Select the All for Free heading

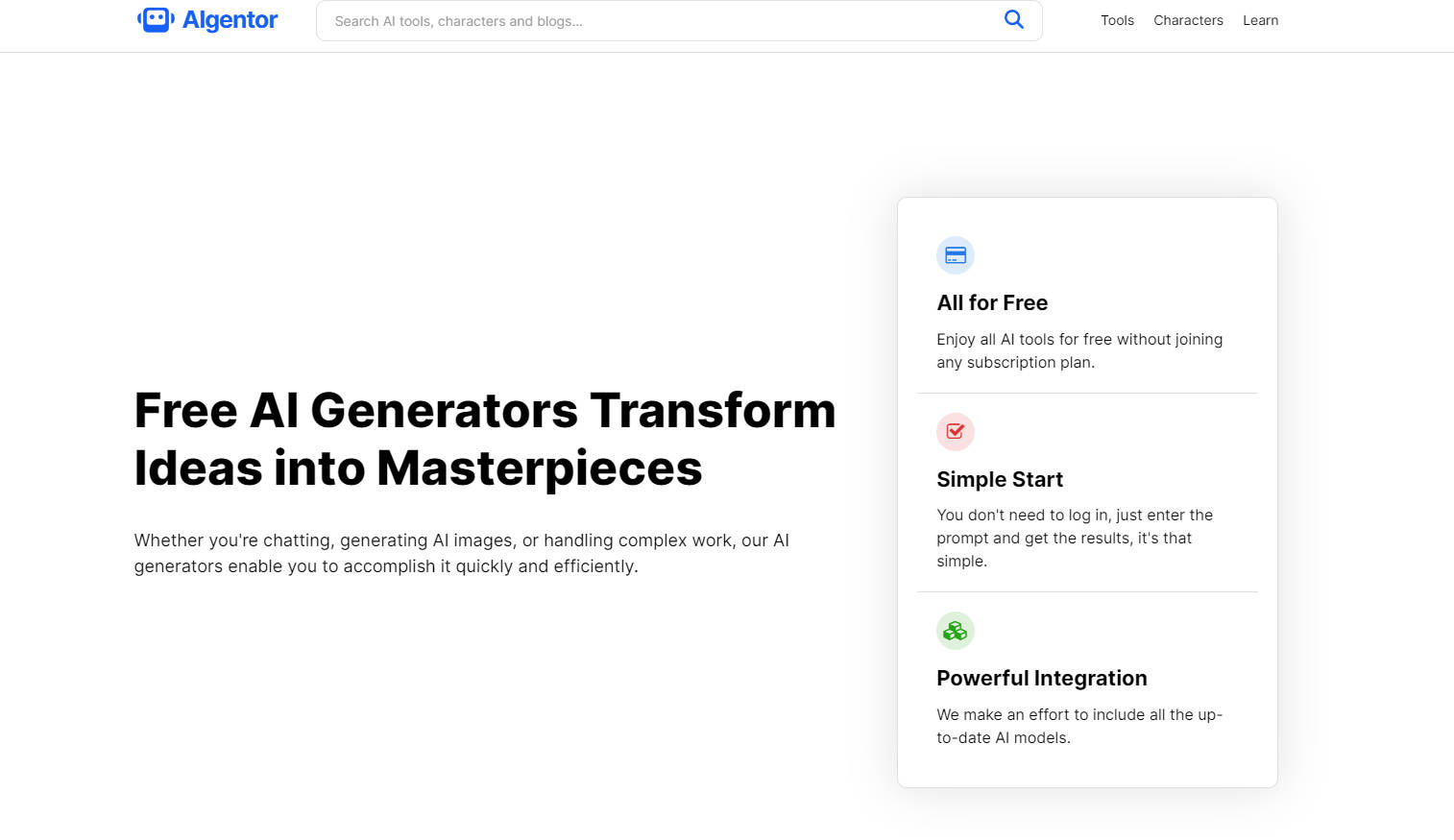(992, 303)
